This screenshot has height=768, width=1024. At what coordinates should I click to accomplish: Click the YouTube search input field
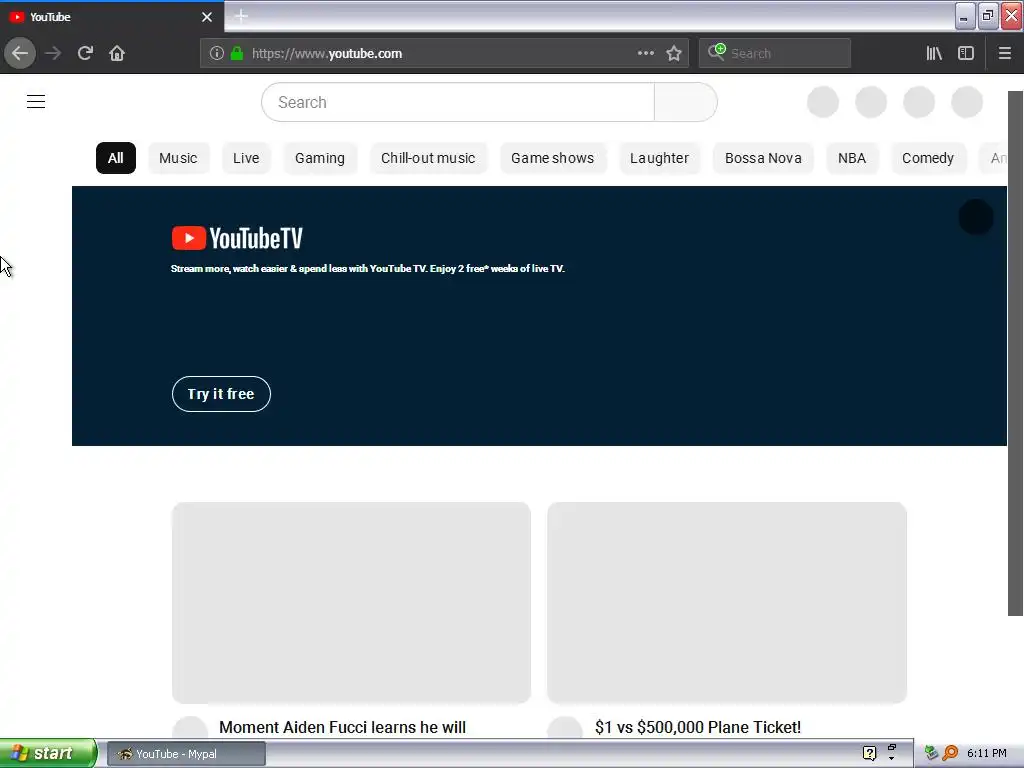click(458, 102)
